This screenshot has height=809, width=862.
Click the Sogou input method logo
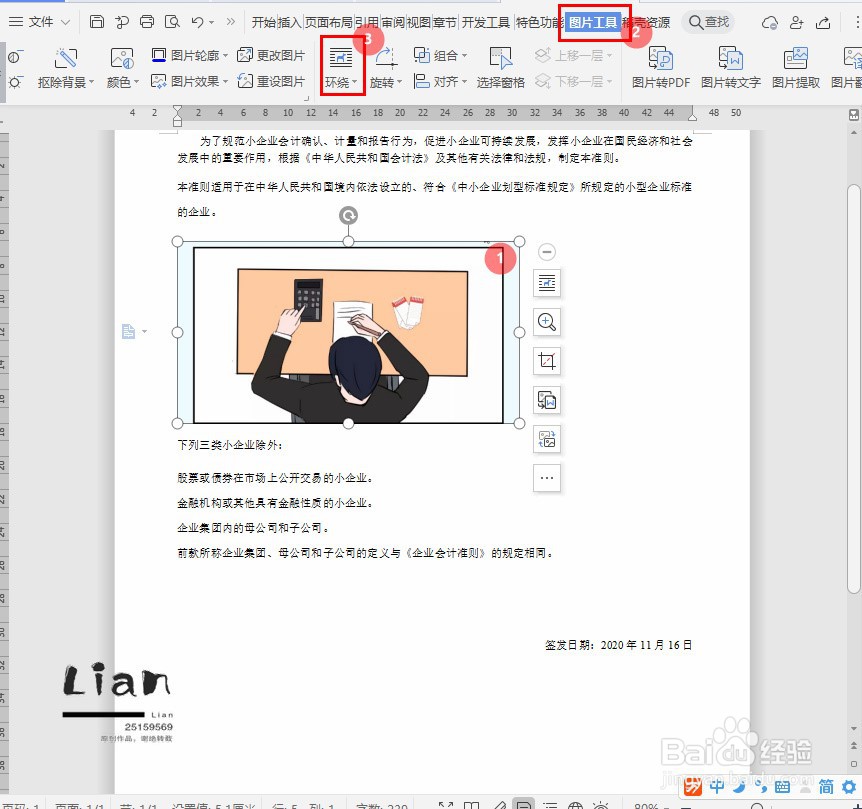pos(693,786)
